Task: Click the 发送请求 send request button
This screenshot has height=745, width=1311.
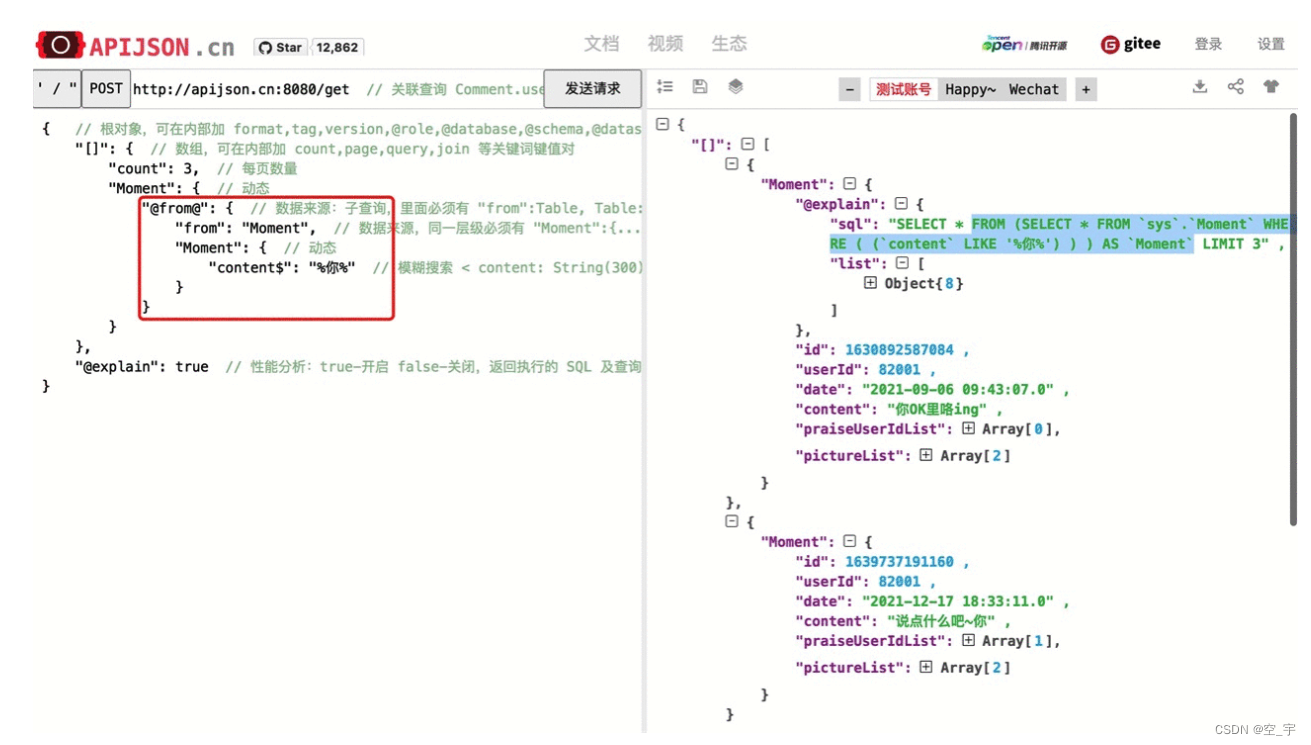Action: click(592, 88)
